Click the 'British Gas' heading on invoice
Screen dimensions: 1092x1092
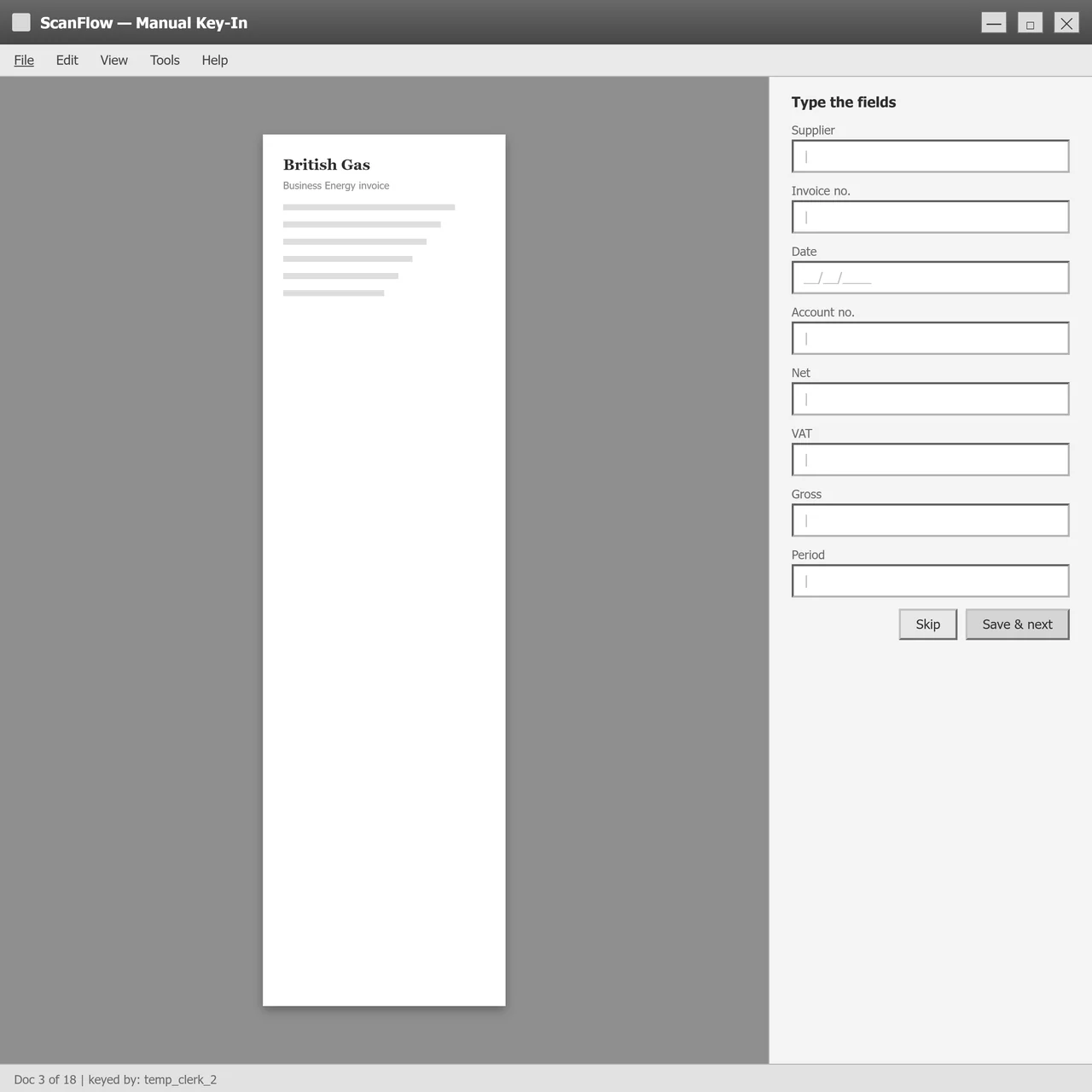coord(327,165)
